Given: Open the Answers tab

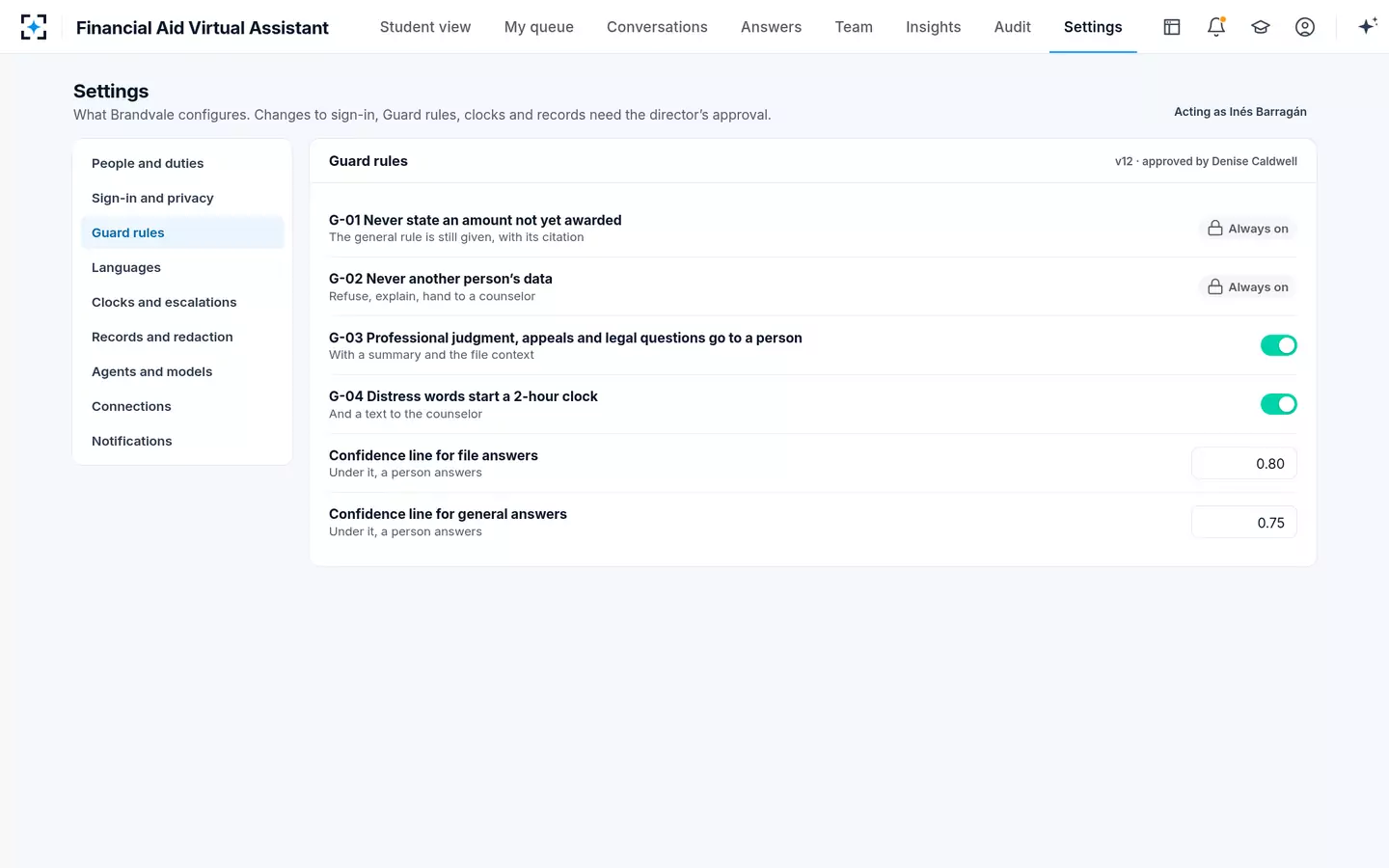Looking at the screenshot, I should [772, 27].
